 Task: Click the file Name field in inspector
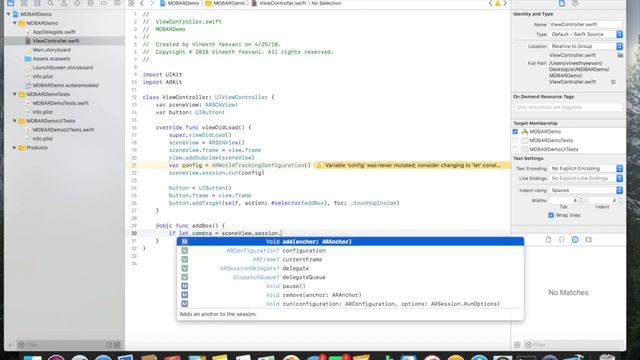point(586,24)
